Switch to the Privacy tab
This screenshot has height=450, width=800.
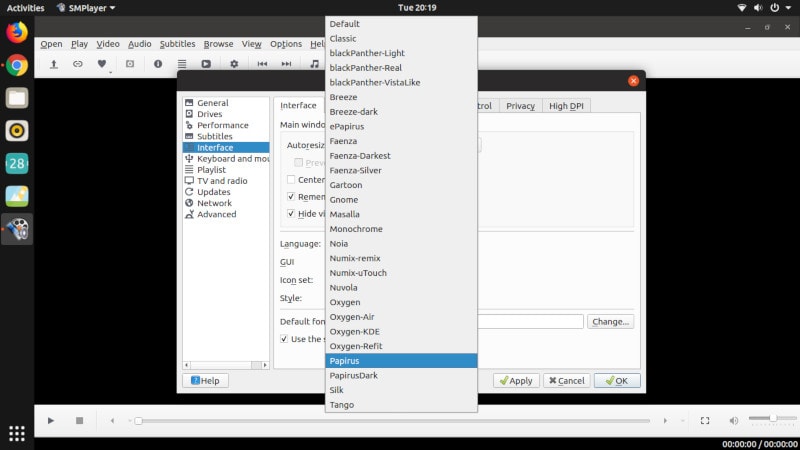coord(520,106)
